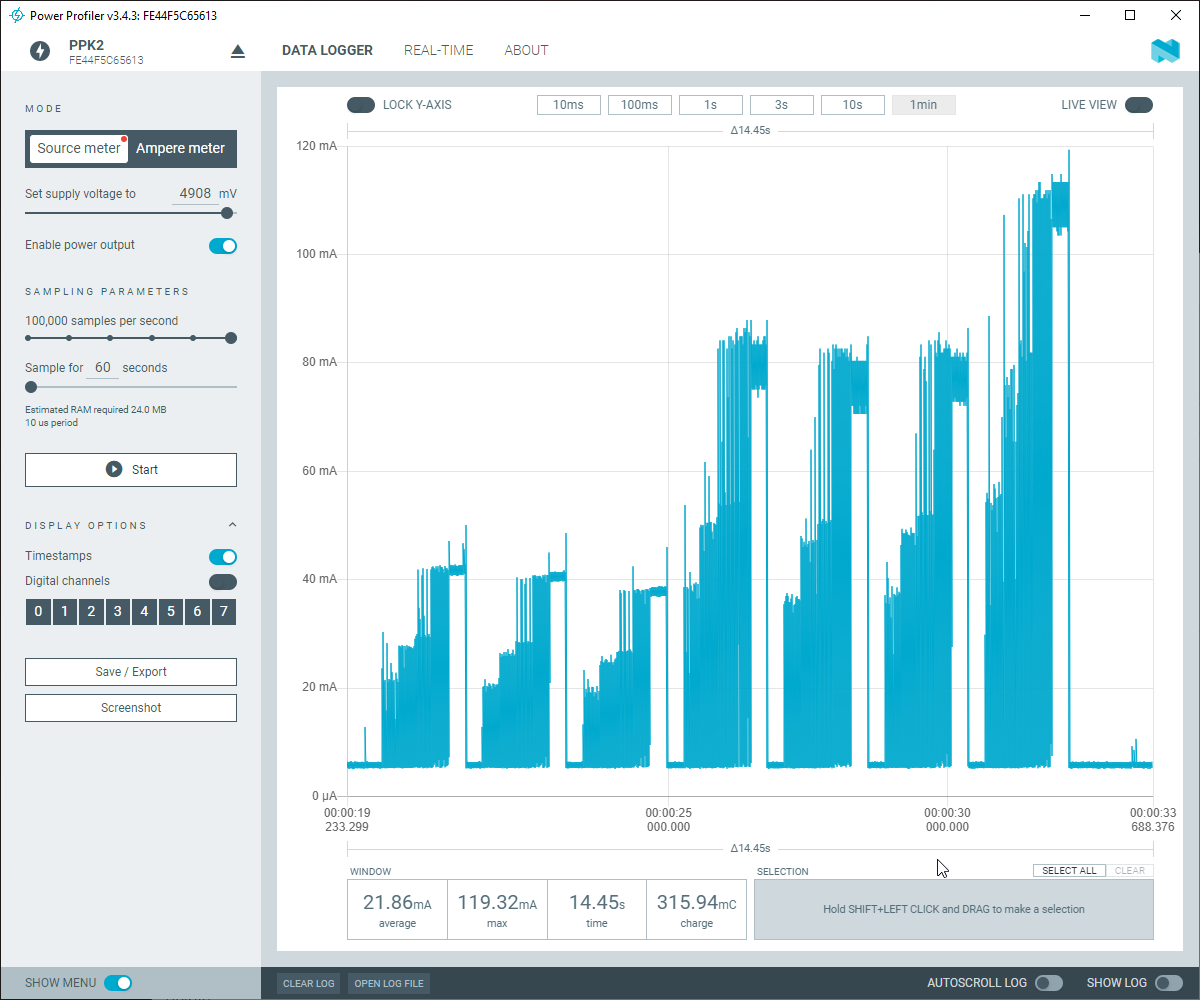Select Ampere meter mode
1200x1000 pixels.
point(181,148)
